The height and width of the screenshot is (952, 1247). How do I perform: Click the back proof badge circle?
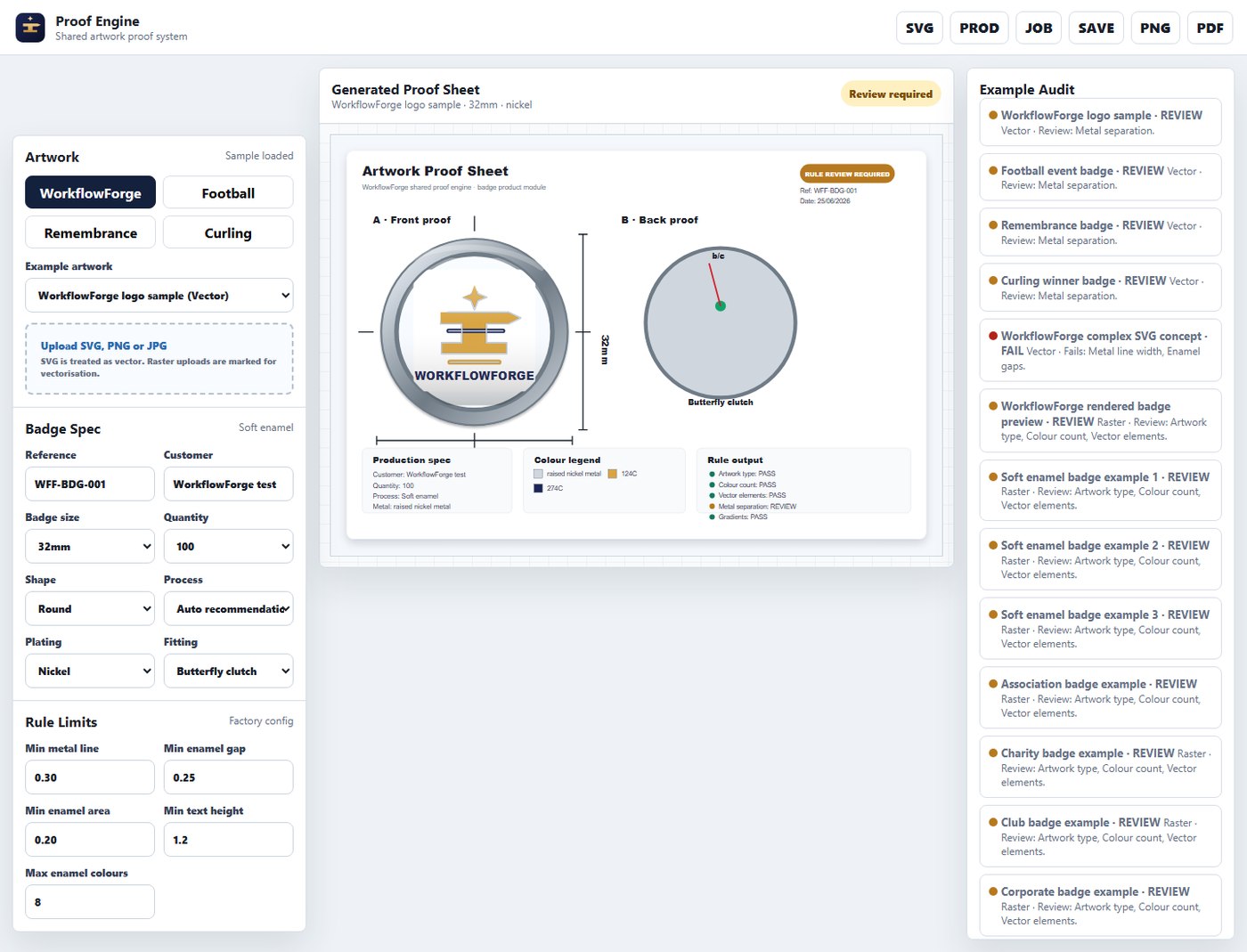tap(720, 322)
